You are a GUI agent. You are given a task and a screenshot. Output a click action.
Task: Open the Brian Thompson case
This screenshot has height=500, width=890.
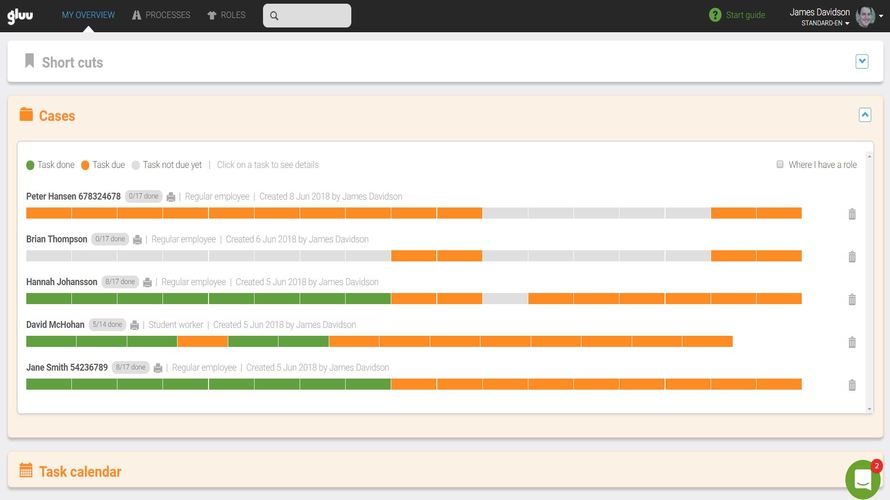click(x=57, y=239)
